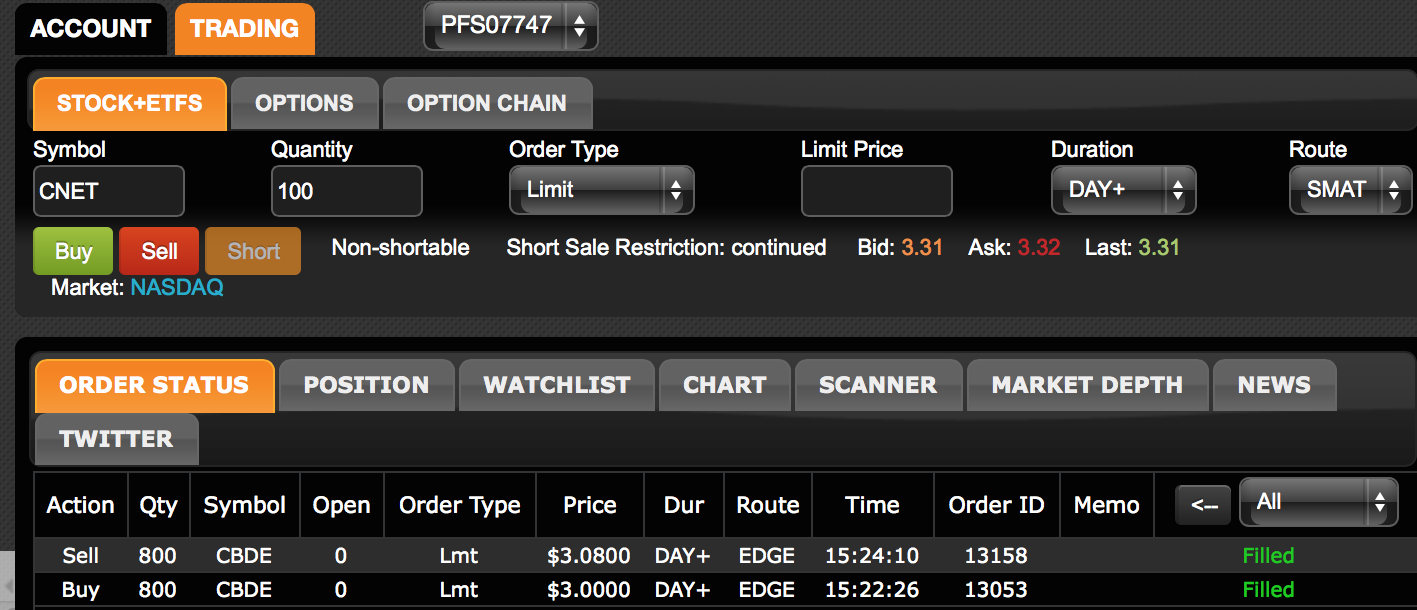Click the Short button

253,251
